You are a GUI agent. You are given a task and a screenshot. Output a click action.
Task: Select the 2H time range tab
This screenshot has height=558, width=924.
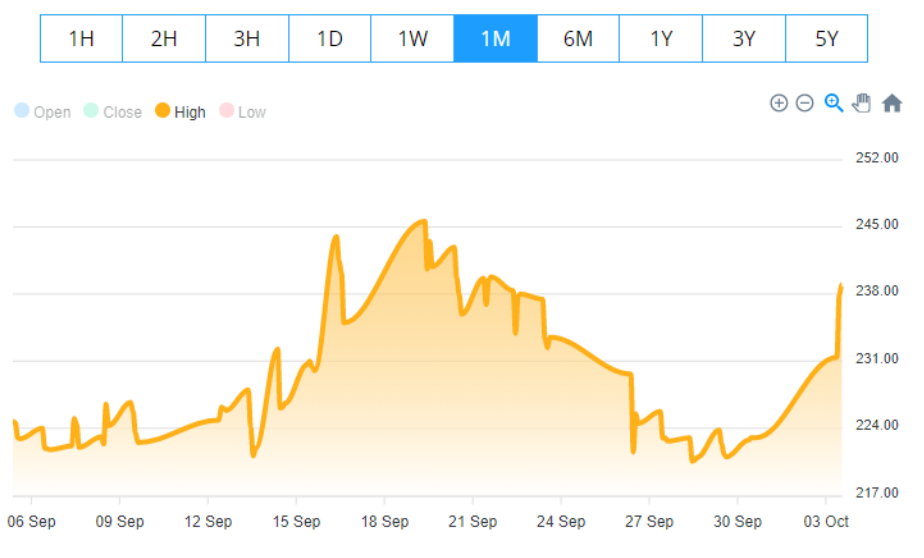click(164, 39)
